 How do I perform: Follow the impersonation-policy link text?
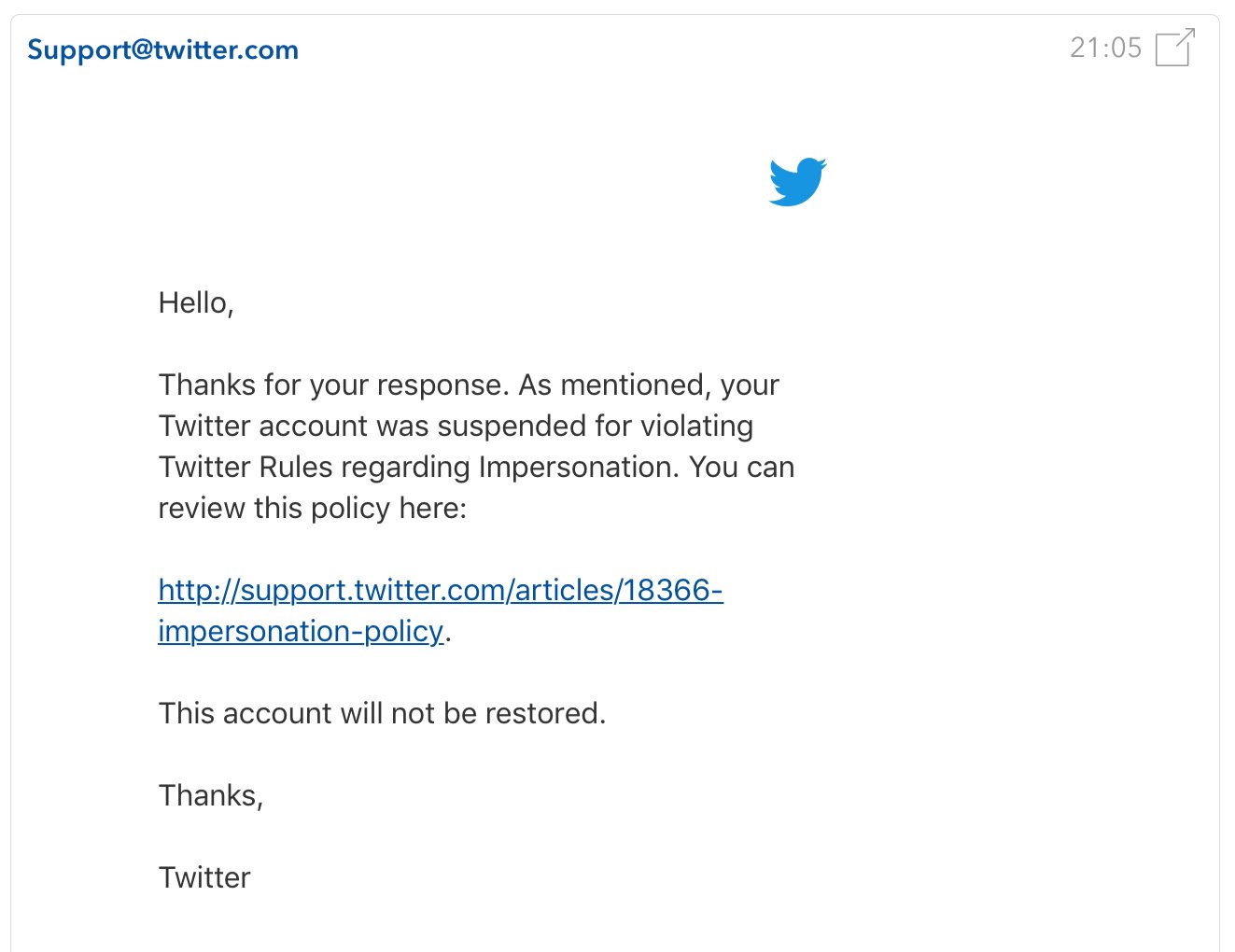pos(301,631)
